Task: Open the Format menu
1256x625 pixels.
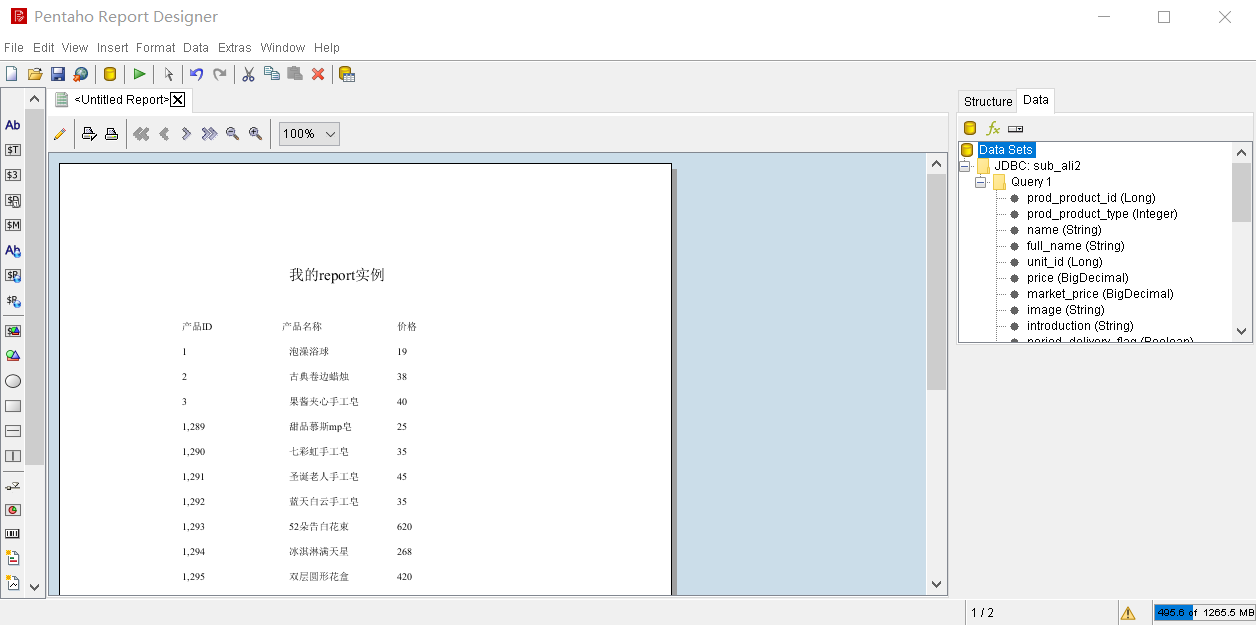Action: tap(156, 48)
